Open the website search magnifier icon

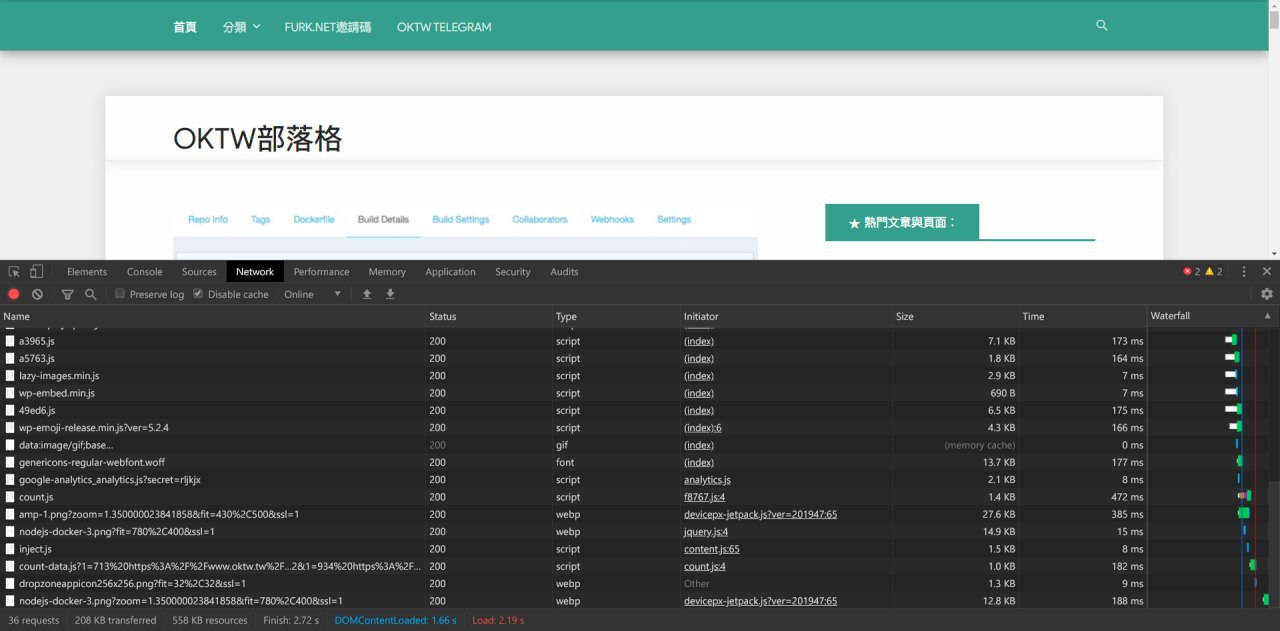coord(1102,25)
